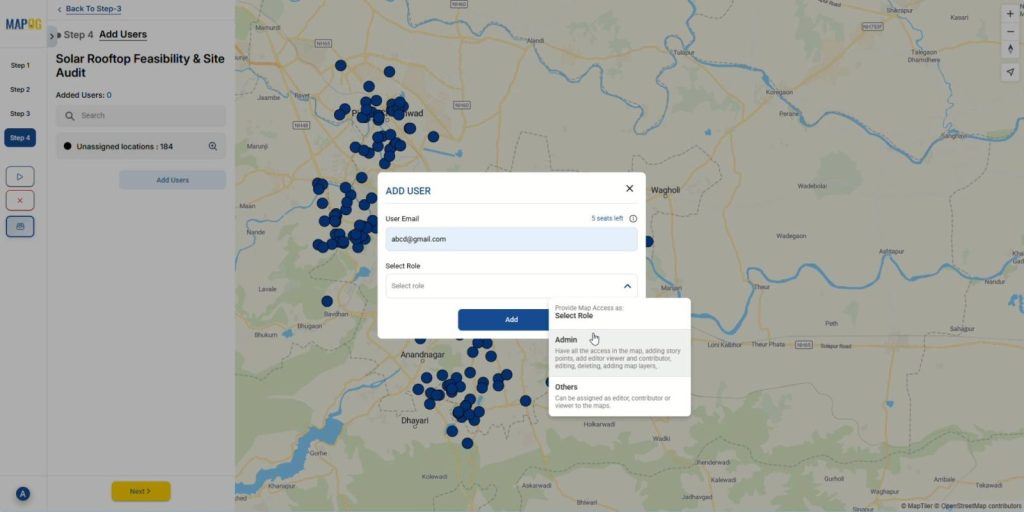Click the Dhayari map label
1024x512 pixels.
tap(415, 421)
